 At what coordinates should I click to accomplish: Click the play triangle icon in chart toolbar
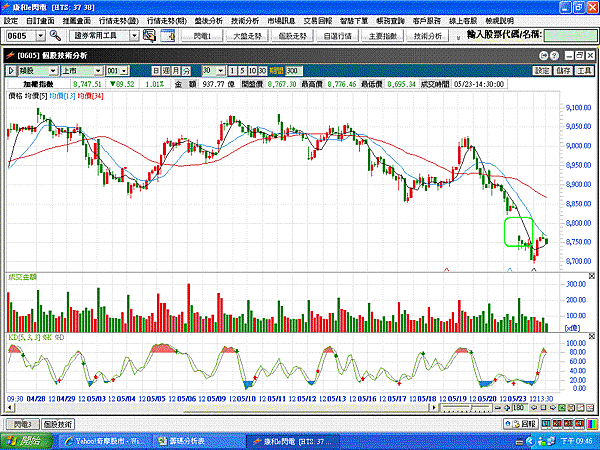[x=11, y=71]
